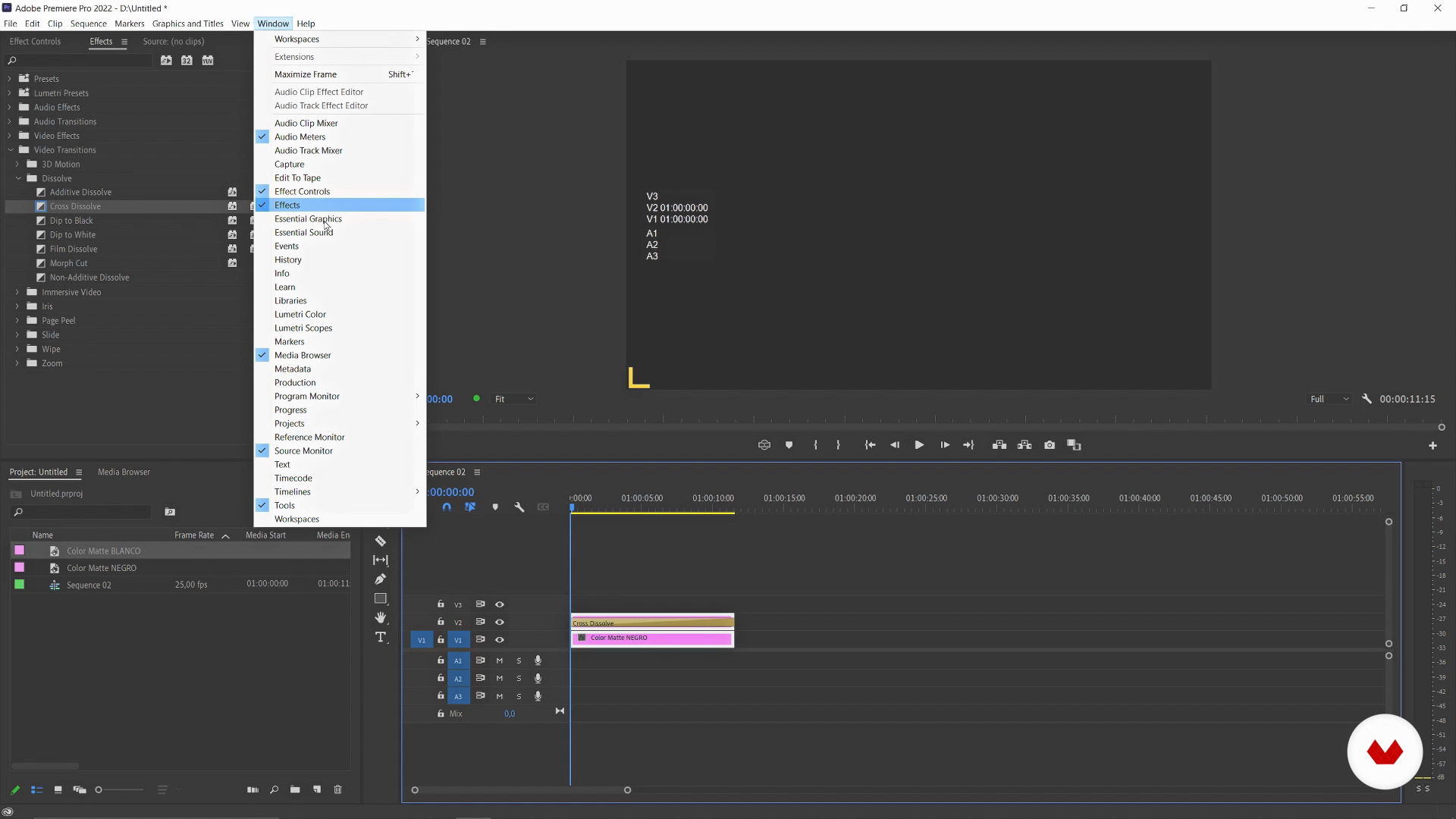Select the Pen tool
Screen dimensions: 1456x819
coord(381,579)
